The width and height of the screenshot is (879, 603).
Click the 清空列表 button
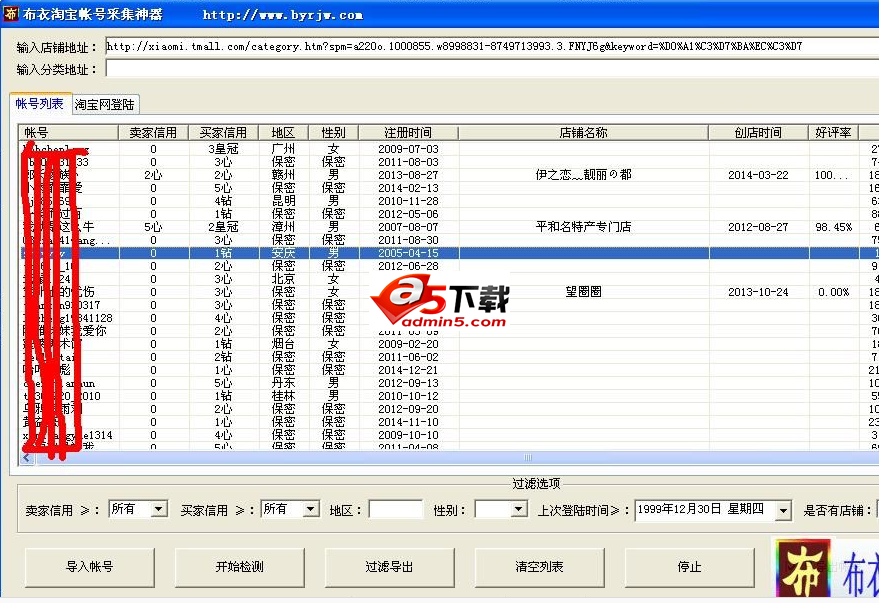pyautogui.click(x=539, y=567)
